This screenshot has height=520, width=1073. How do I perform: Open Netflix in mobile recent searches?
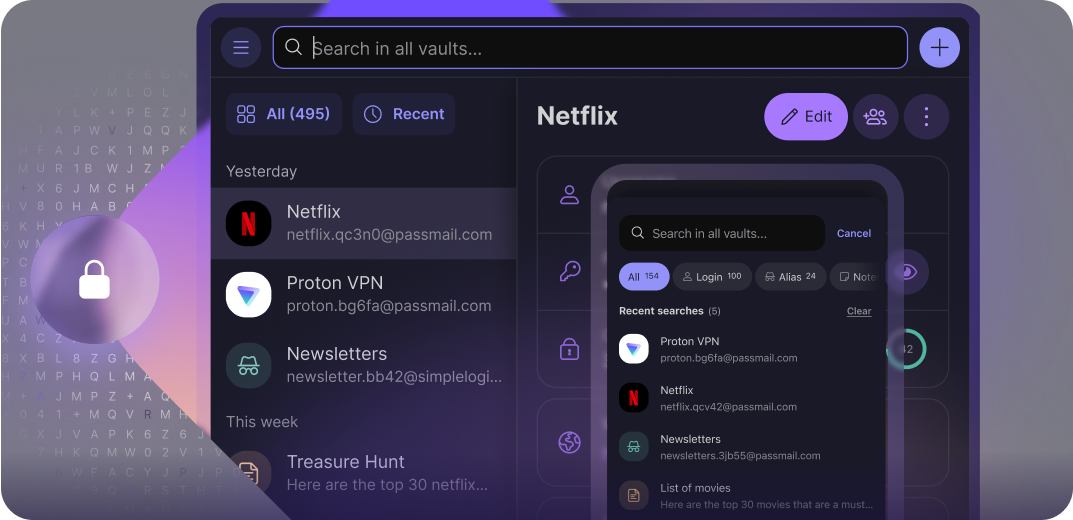(746, 398)
